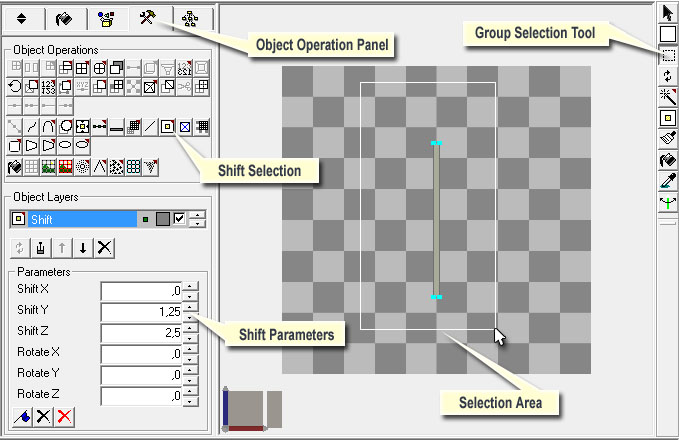
Task: Decrease the Shift Z value with down spinner
Action: point(191,337)
